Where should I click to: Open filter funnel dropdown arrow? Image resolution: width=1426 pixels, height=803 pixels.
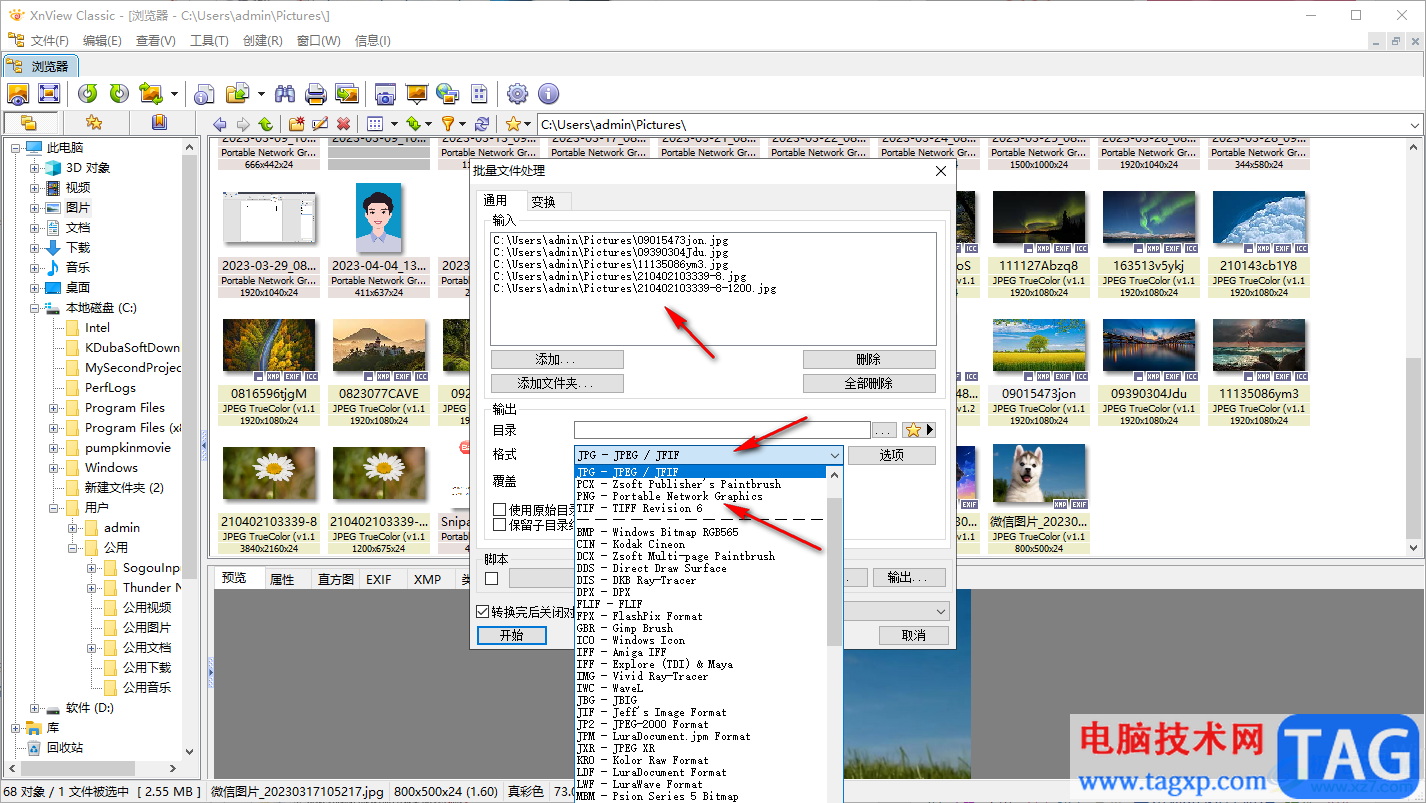pyautogui.click(x=464, y=124)
